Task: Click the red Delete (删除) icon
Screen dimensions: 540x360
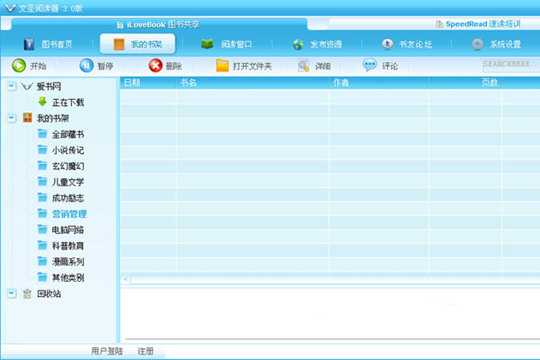Action: pyautogui.click(x=155, y=65)
